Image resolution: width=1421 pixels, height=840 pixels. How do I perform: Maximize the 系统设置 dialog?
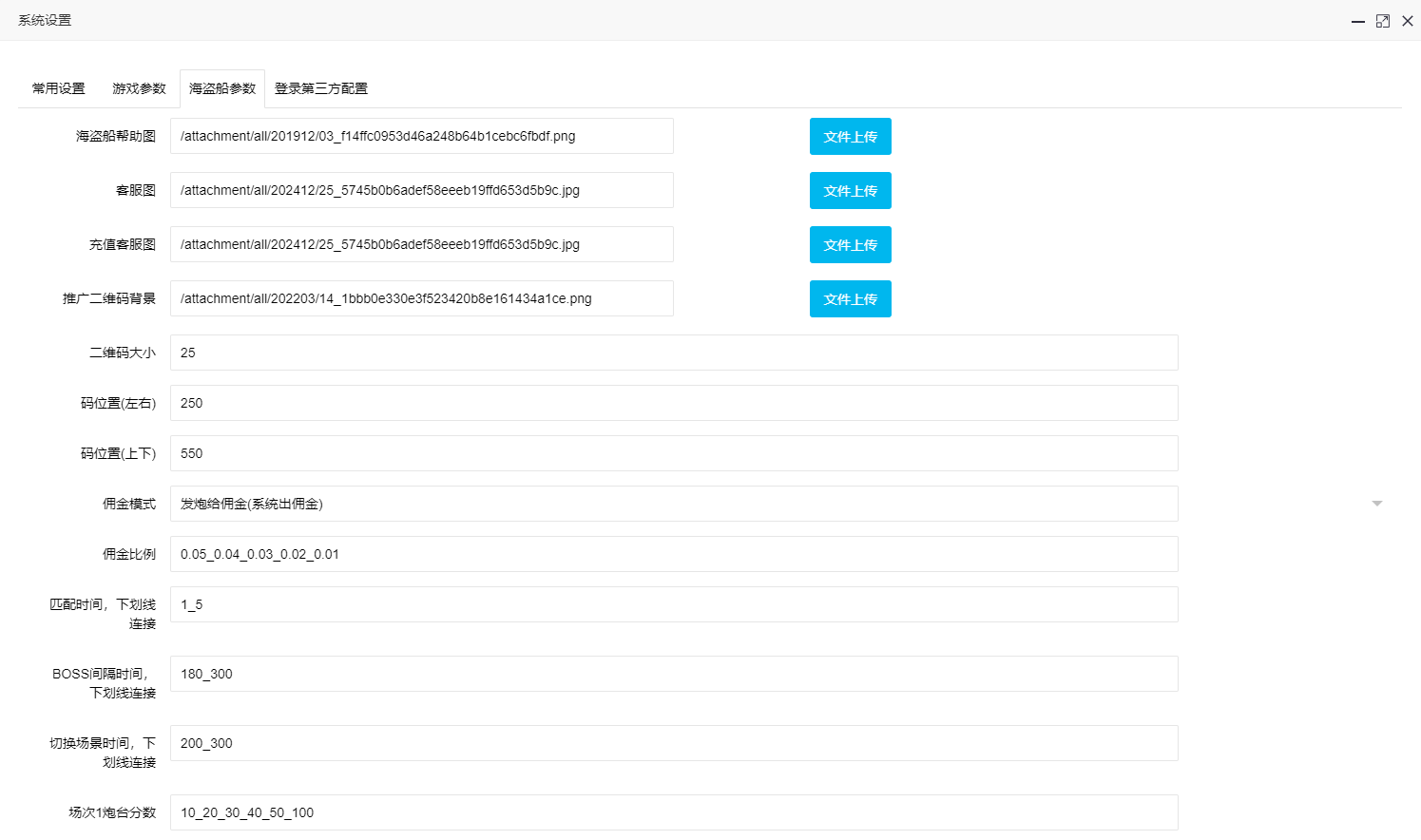pyautogui.click(x=1383, y=21)
